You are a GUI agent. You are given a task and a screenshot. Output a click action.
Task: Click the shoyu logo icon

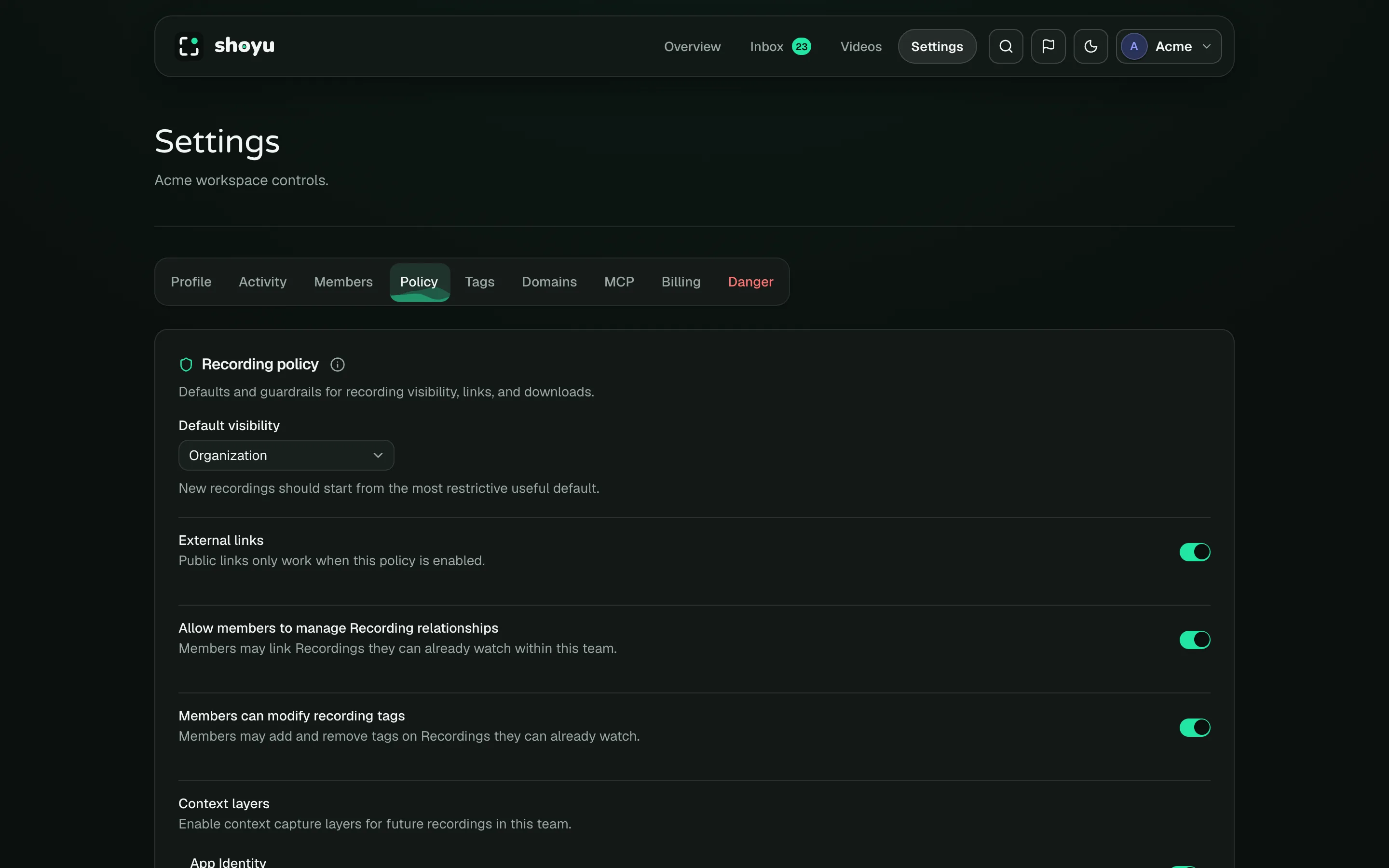pos(189,46)
